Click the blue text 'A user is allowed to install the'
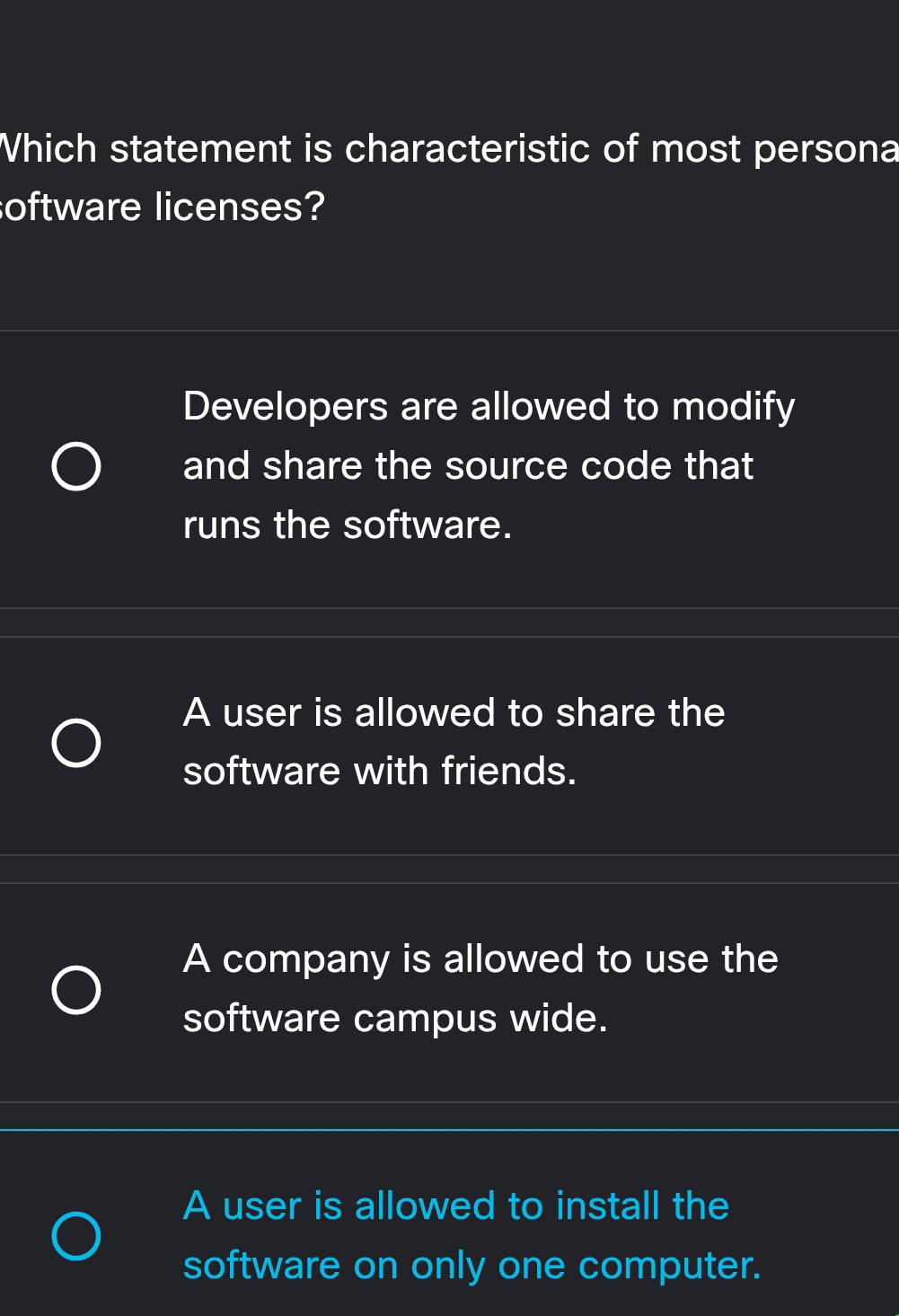Screen dimensions: 899x1316 pos(456,1206)
